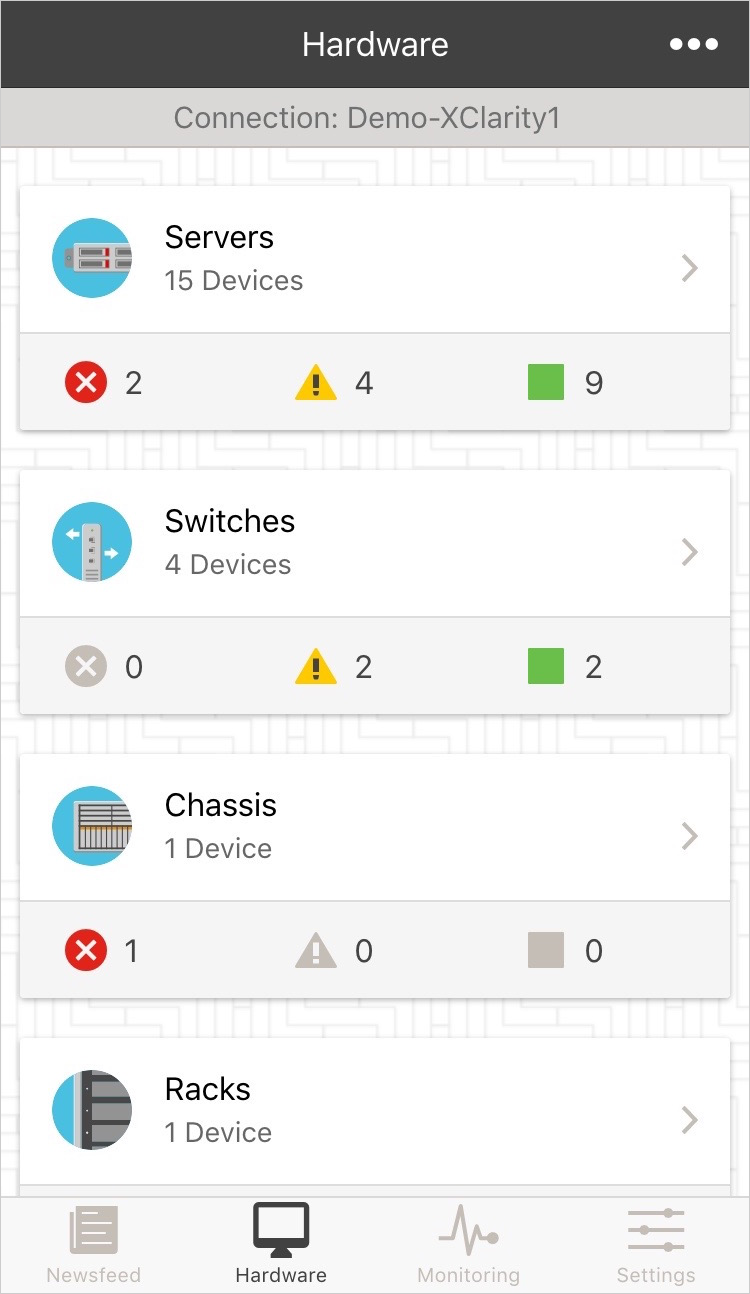The image size is (750, 1294).
Task: Switch to the Newsfeed tab
Action: coord(94,1245)
